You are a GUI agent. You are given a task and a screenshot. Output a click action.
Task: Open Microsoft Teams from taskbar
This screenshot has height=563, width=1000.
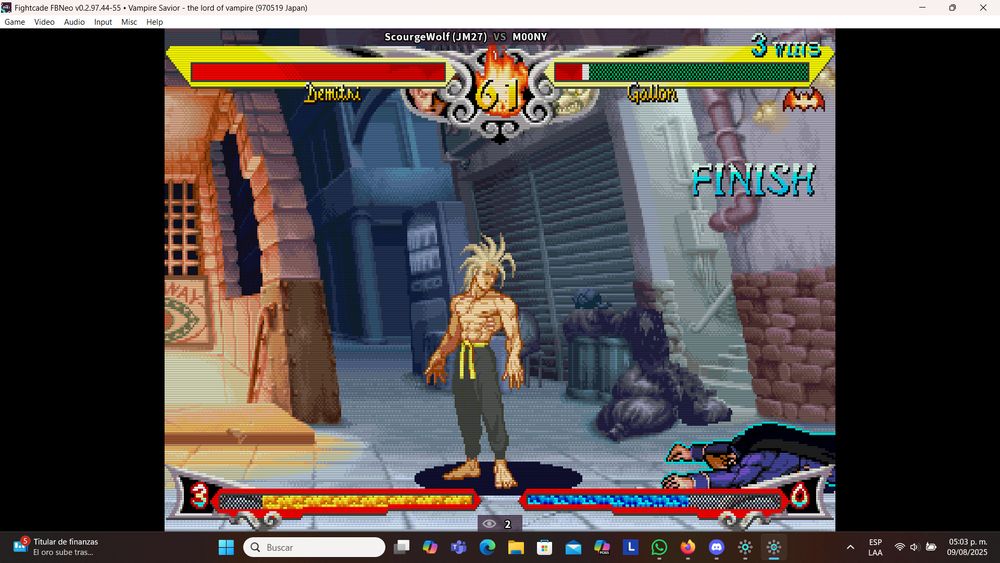pos(459,547)
